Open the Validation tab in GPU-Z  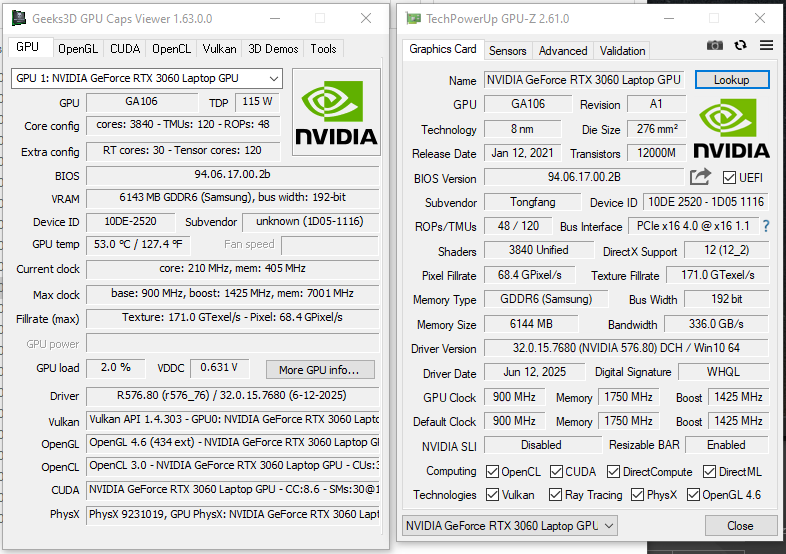(x=622, y=51)
